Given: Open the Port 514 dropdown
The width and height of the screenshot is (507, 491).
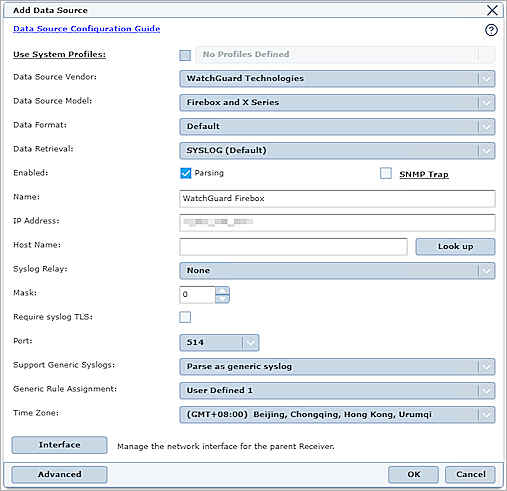Looking at the screenshot, I should 219,343.
